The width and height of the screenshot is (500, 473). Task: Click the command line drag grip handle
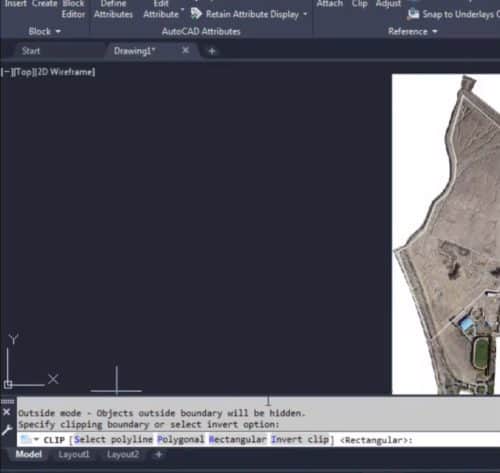7,401
